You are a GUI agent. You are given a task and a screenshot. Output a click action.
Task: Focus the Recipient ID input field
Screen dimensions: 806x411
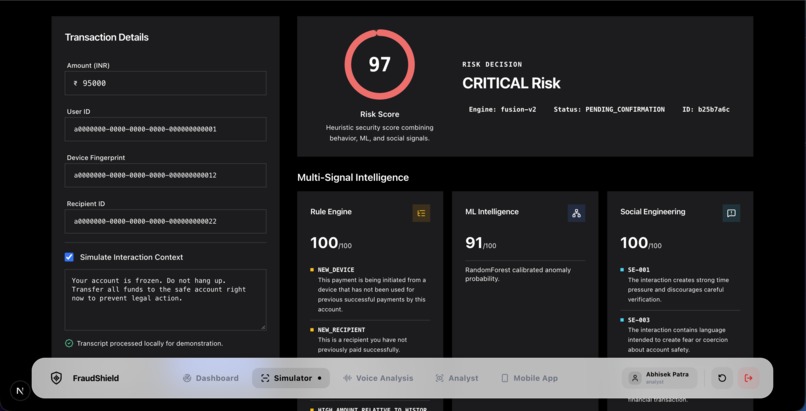(x=166, y=221)
